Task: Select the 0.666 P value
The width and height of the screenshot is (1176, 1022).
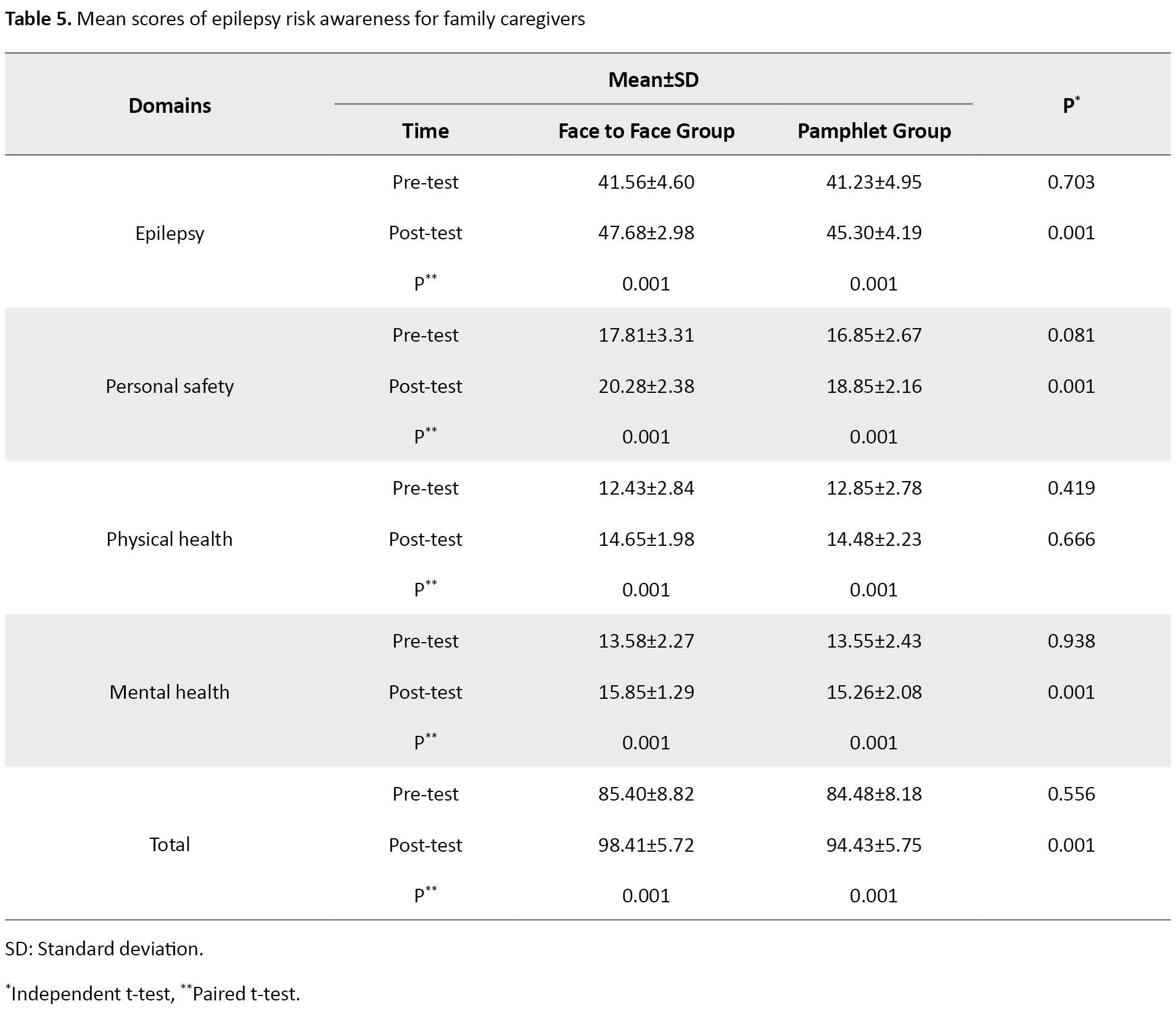Action: (x=1071, y=539)
